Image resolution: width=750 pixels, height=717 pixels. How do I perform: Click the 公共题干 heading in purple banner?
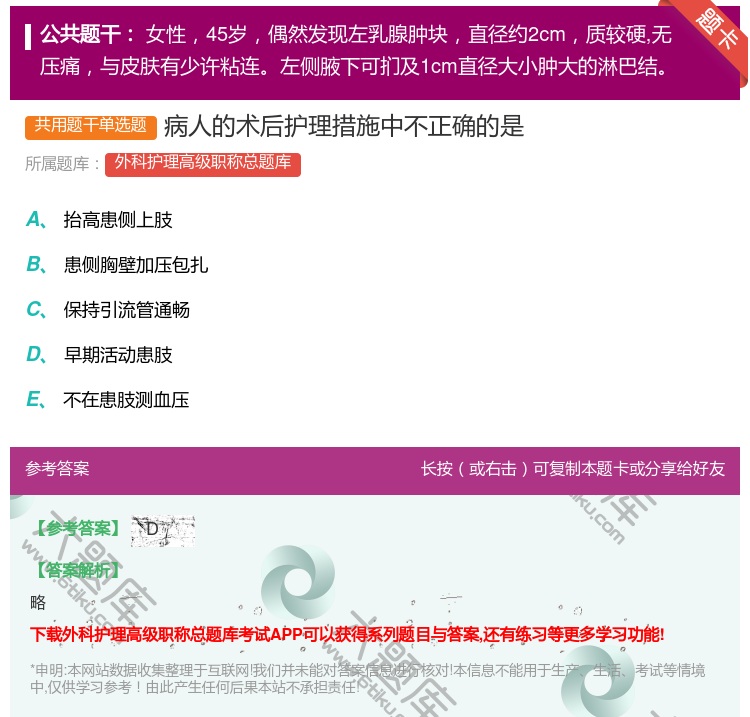click(88, 35)
